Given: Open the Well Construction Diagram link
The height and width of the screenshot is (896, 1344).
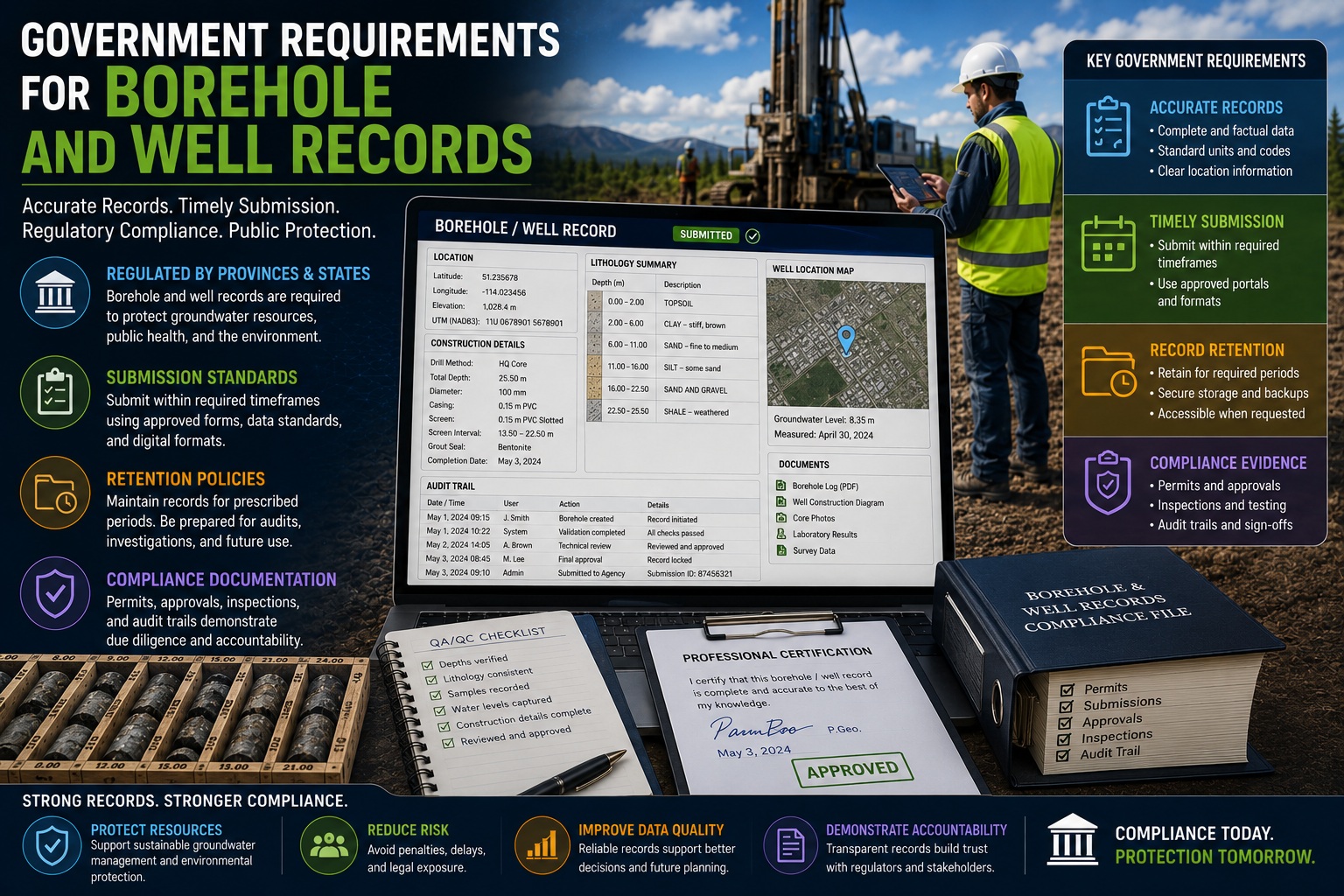Looking at the screenshot, I should (838, 502).
